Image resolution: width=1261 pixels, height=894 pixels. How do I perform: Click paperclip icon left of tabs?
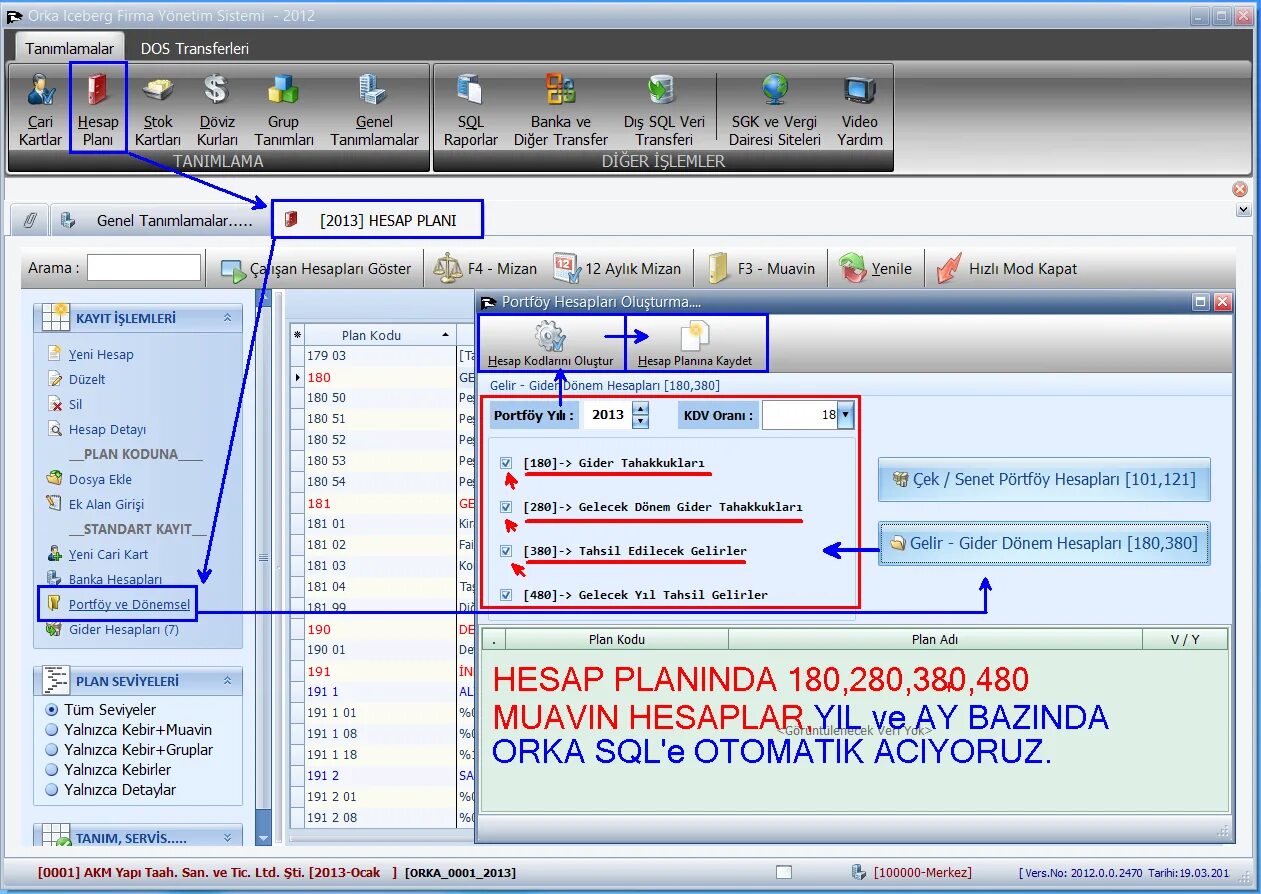click(x=30, y=220)
